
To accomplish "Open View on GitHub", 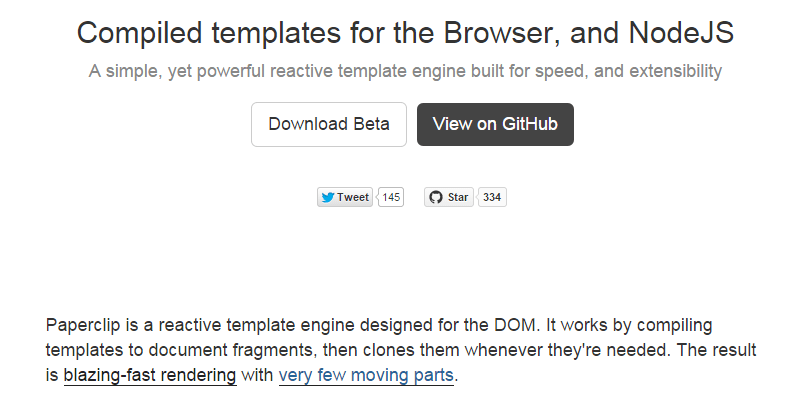I will 495,125.
